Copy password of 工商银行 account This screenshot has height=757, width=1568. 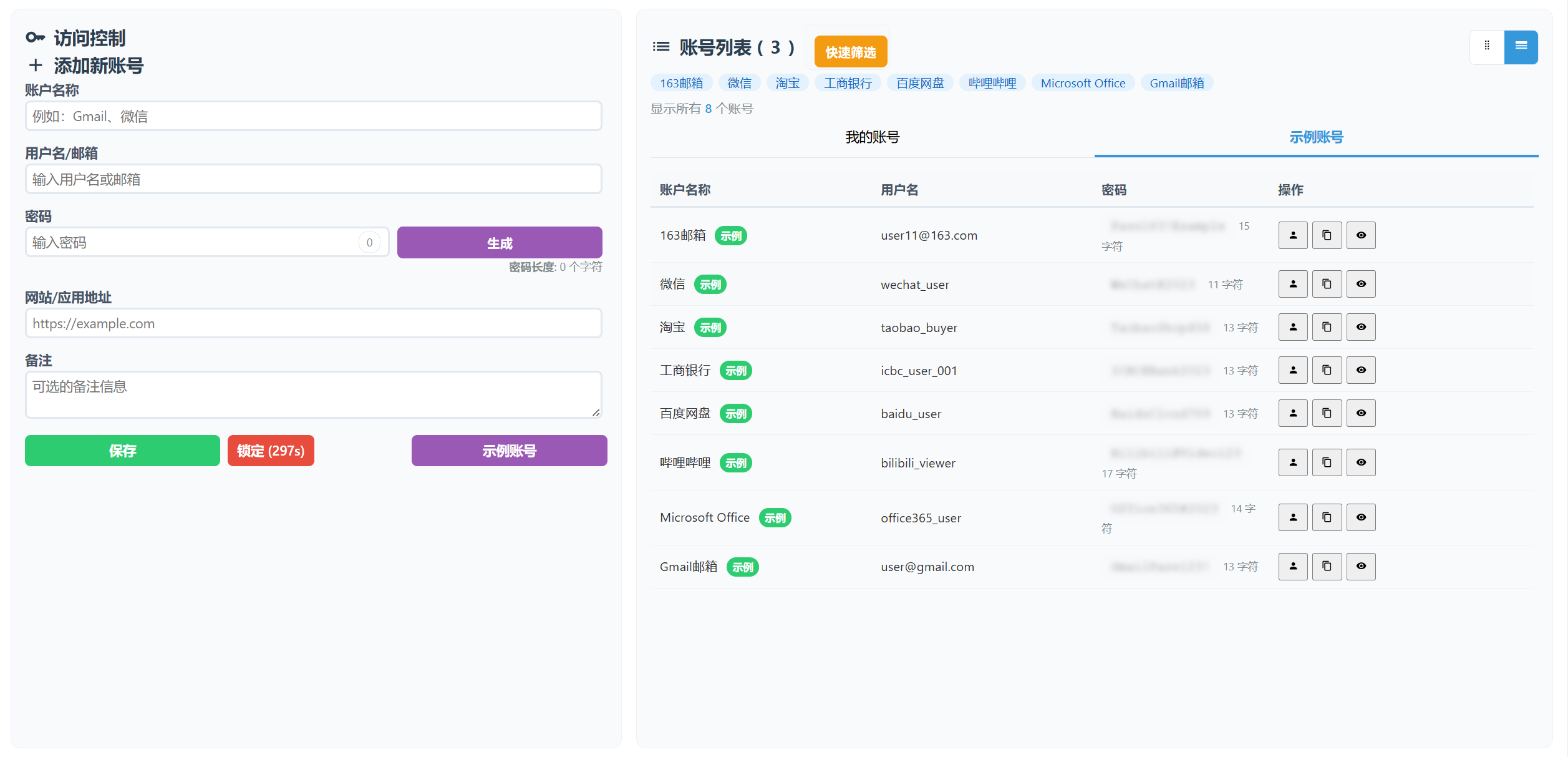[x=1327, y=370]
